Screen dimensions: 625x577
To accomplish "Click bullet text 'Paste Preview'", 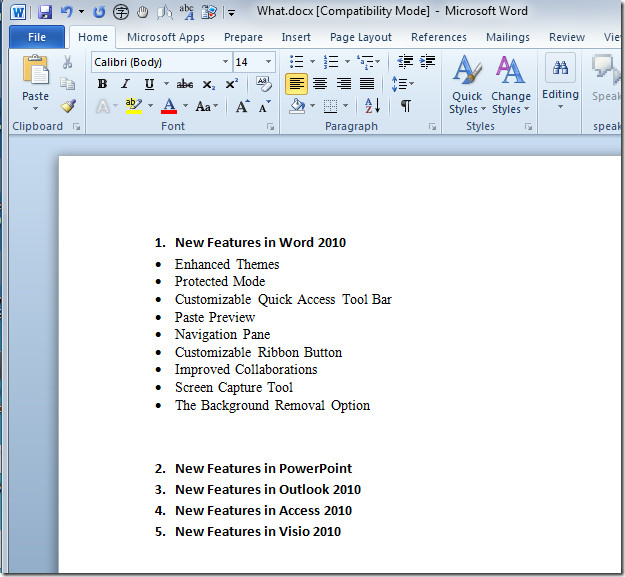I will click(215, 317).
